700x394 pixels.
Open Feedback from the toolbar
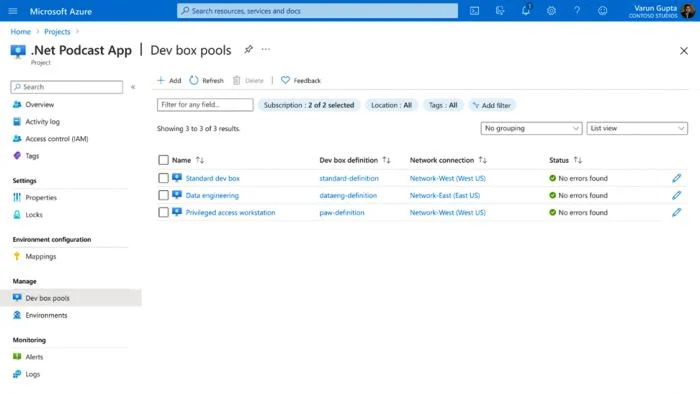(301, 80)
